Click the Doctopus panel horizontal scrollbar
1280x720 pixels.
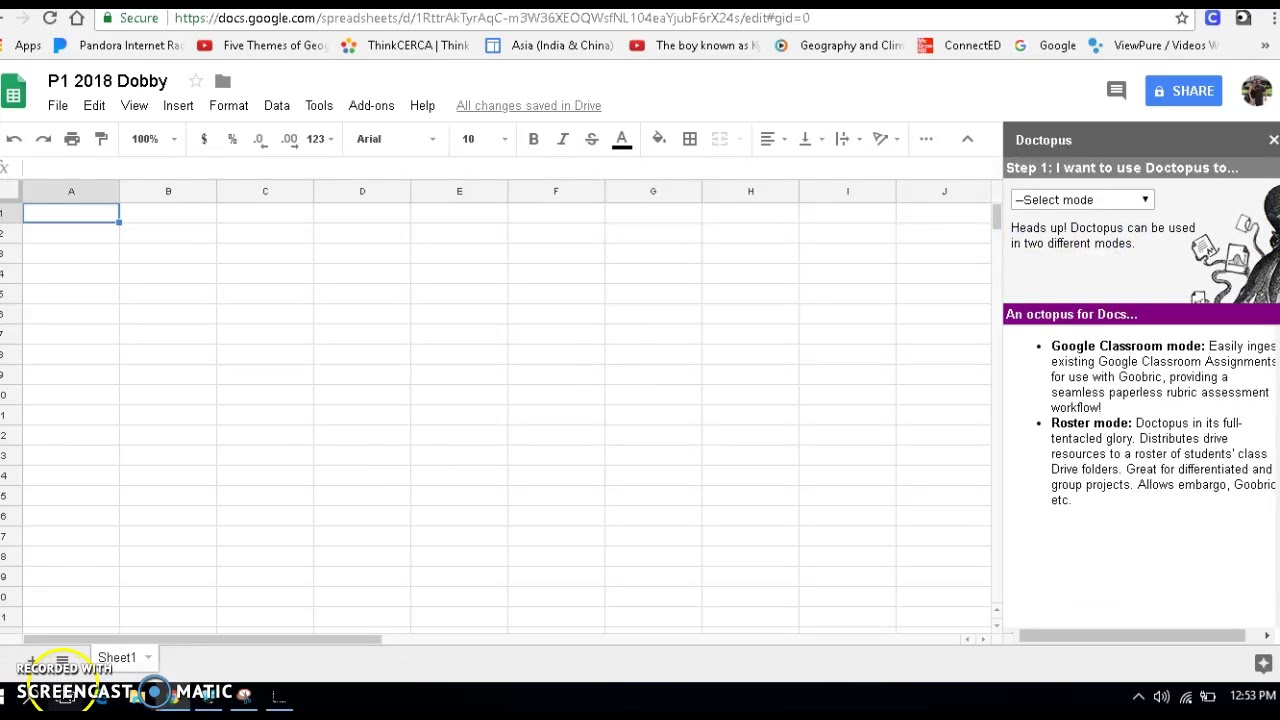pos(1132,636)
